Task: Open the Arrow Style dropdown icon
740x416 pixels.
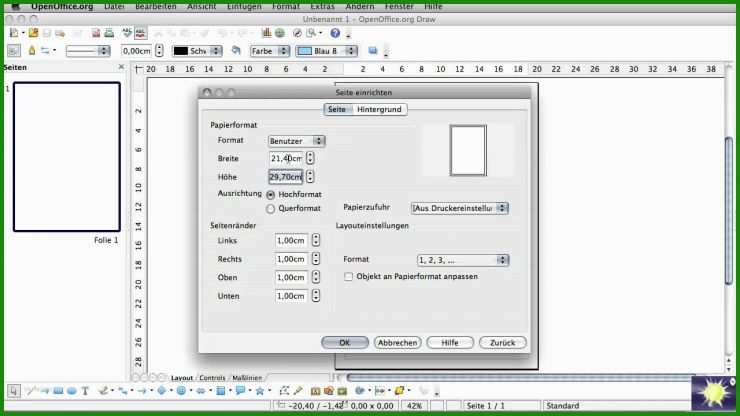Action: tap(48, 51)
